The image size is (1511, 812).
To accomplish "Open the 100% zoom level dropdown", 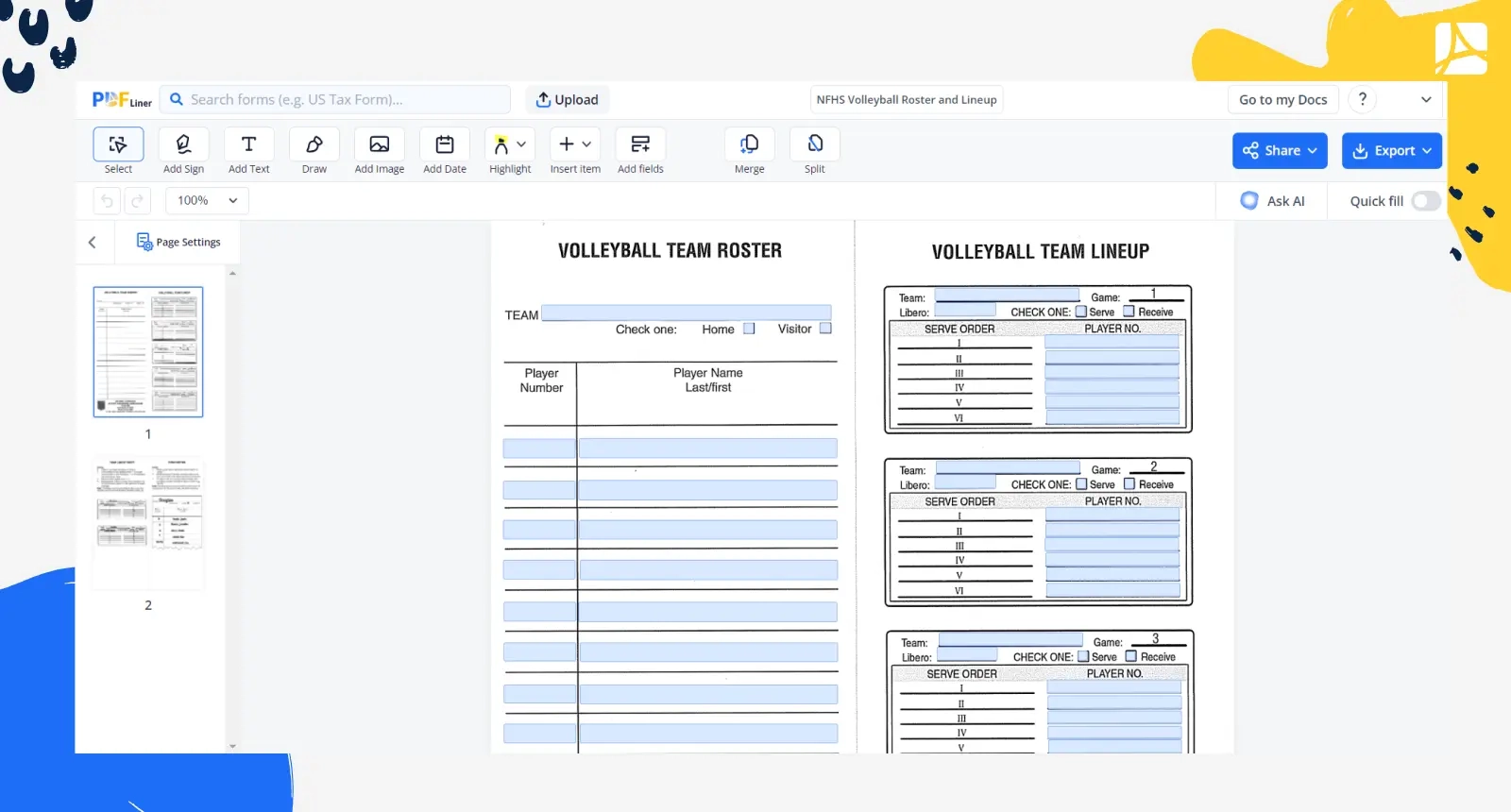I will coord(207,200).
